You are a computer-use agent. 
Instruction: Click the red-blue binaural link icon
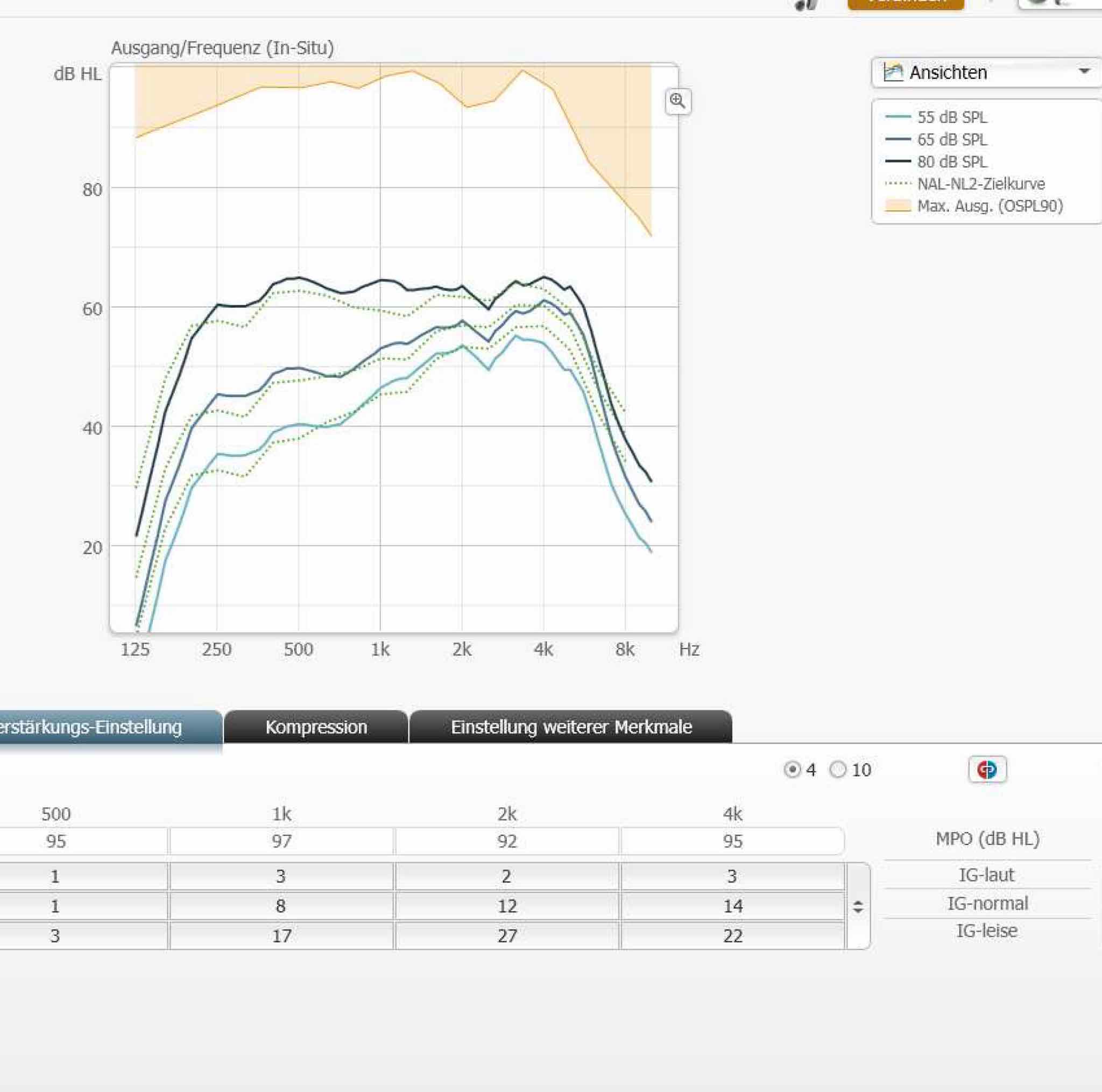click(987, 770)
